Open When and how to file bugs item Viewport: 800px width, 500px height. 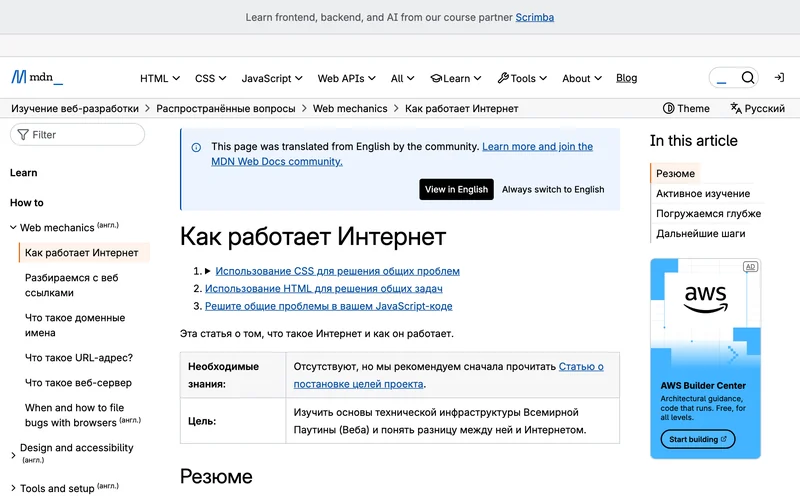(83, 415)
